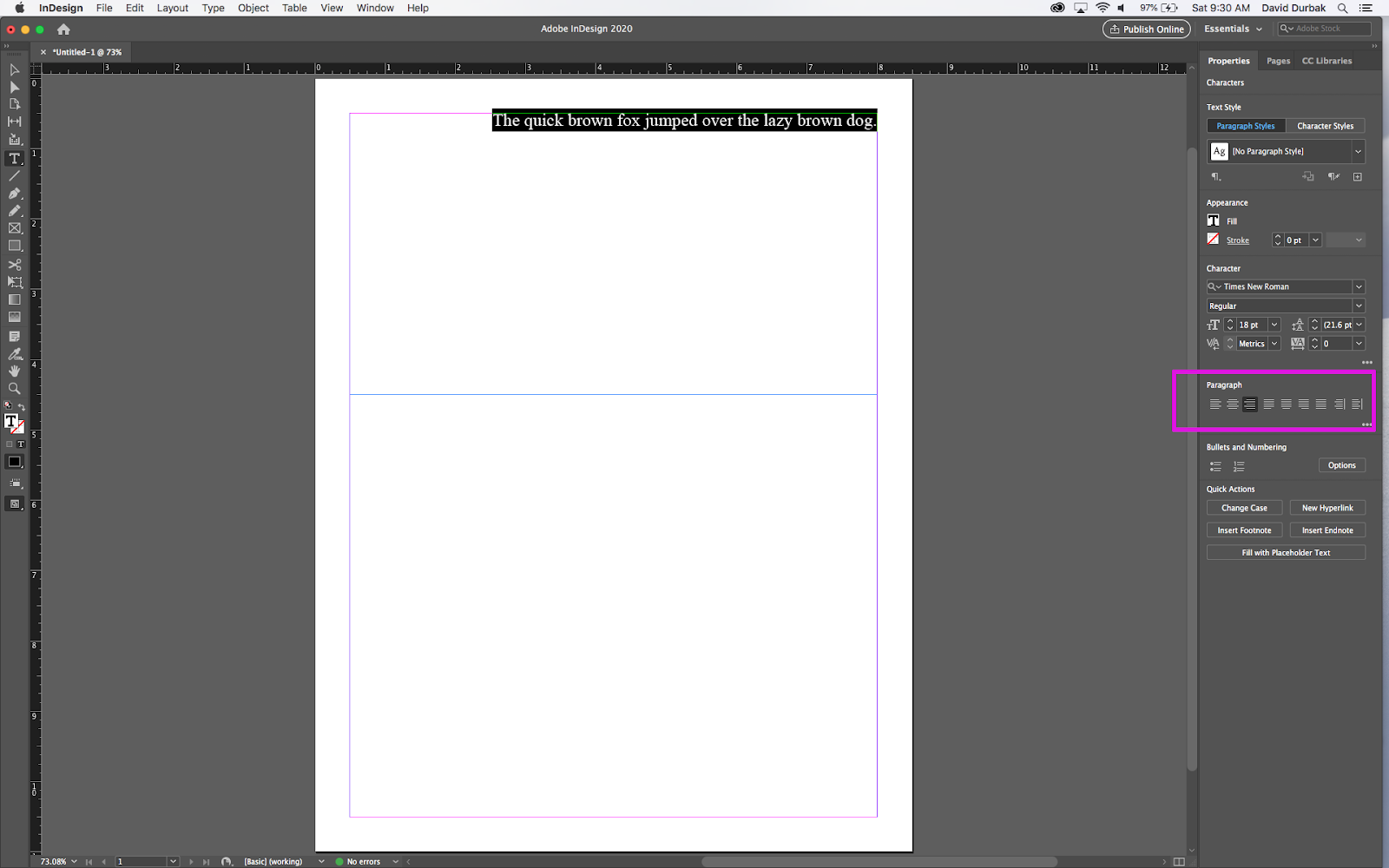Apply align center paragraph alignment

tap(1232, 404)
